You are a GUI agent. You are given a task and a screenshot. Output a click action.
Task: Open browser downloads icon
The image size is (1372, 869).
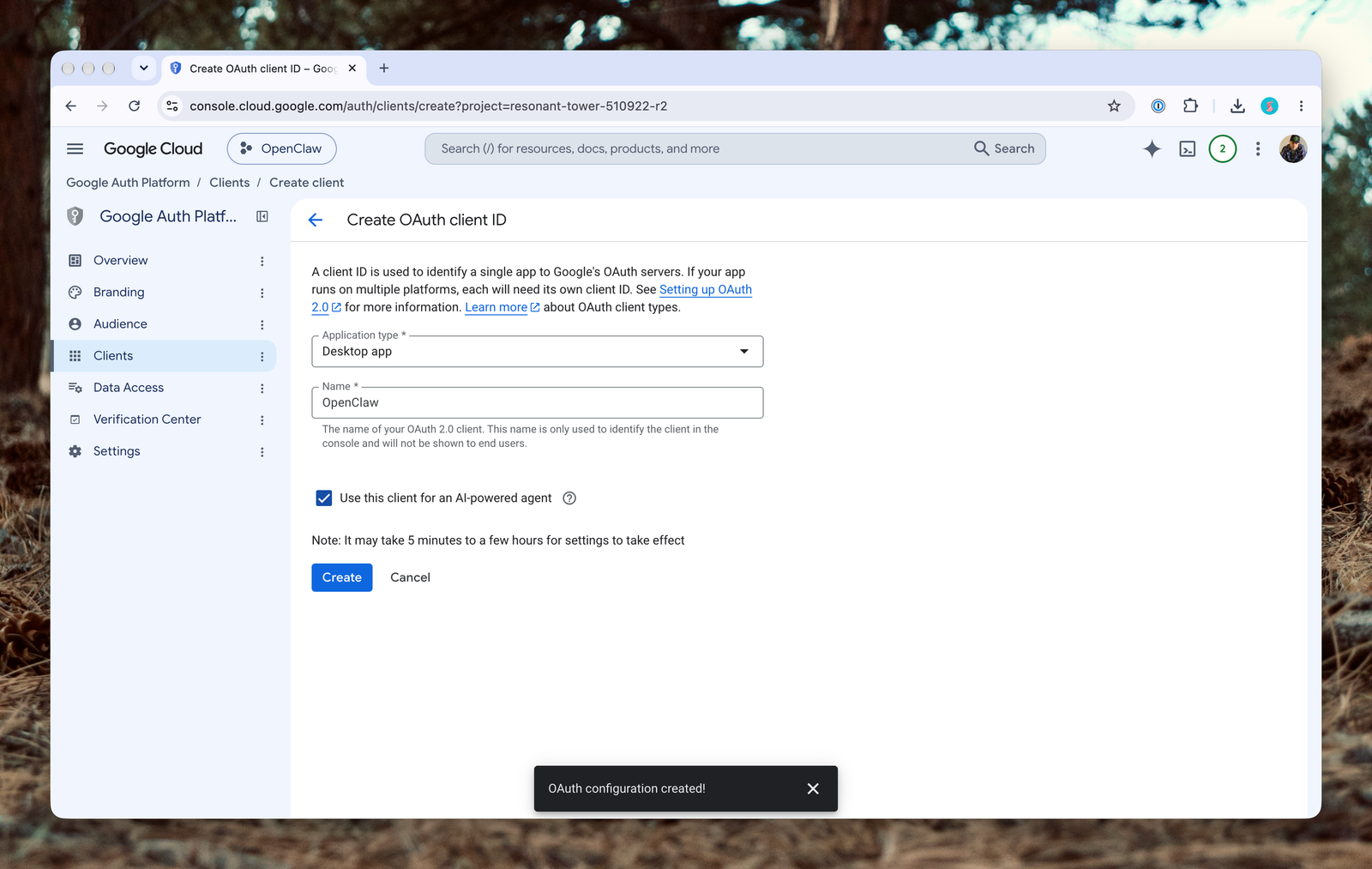pyautogui.click(x=1237, y=106)
